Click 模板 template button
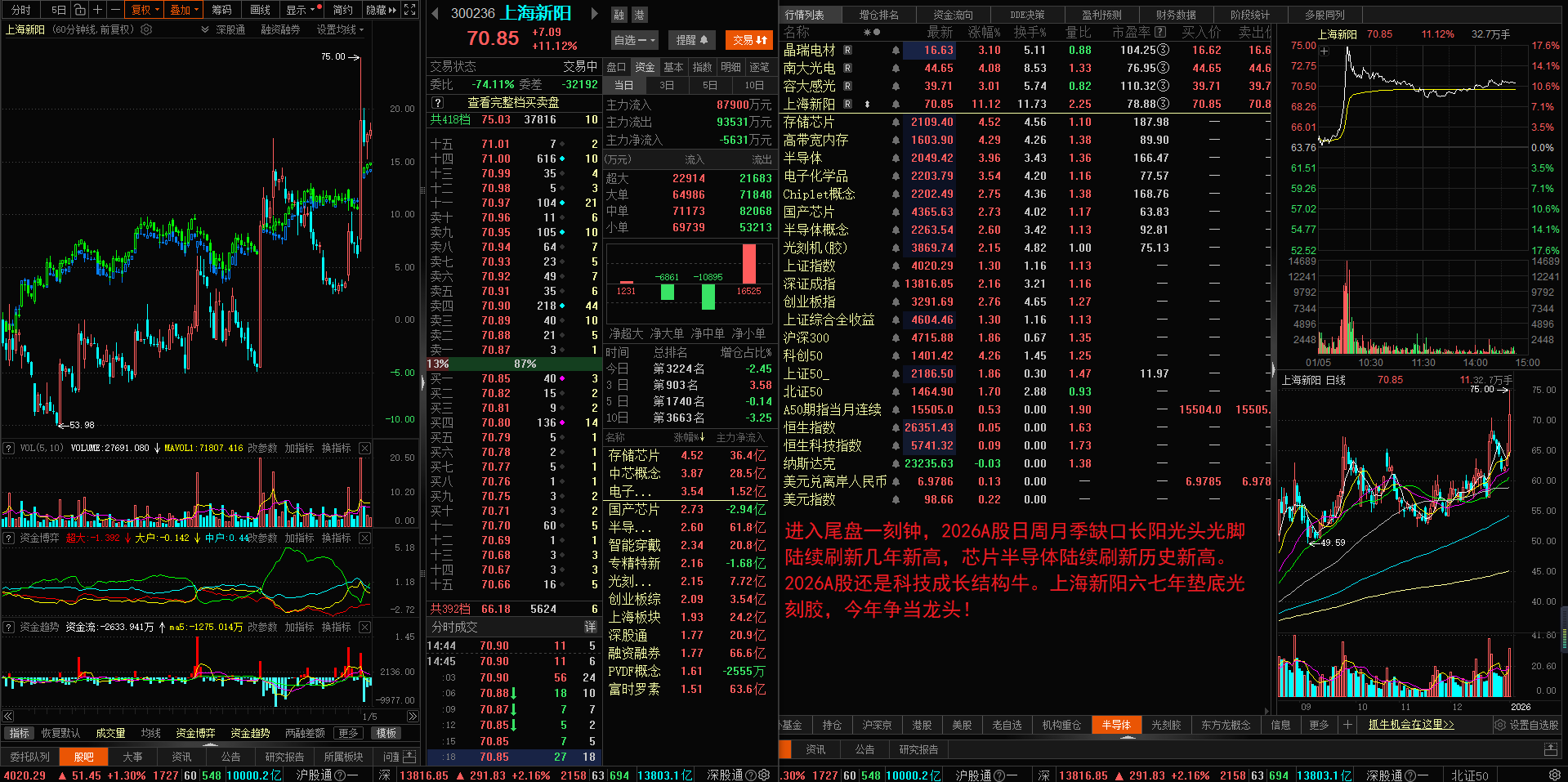This screenshot has height=782, width=1568. point(386,733)
